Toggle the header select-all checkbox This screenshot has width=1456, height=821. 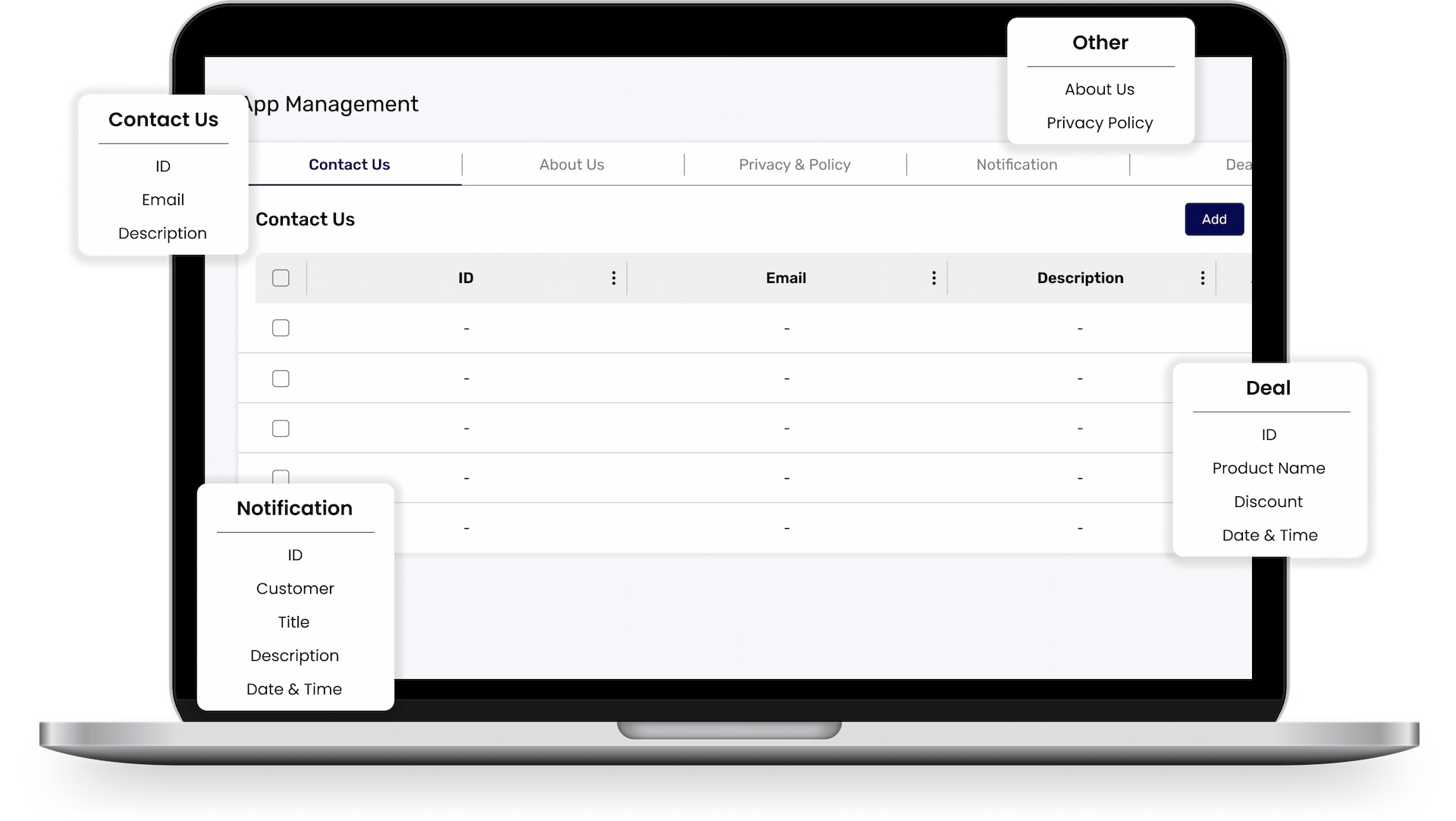pos(281,278)
